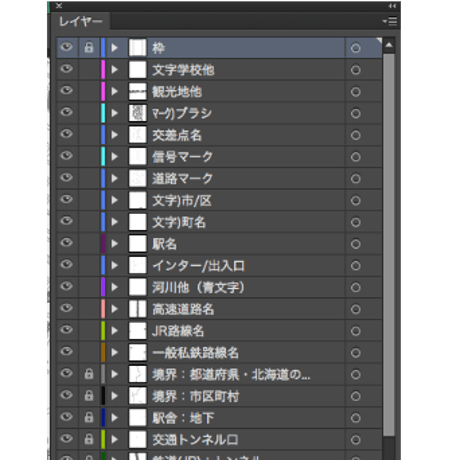This screenshot has height=460, width=460.
Task: Hide the 道路マーク layer
Action: [66, 178]
